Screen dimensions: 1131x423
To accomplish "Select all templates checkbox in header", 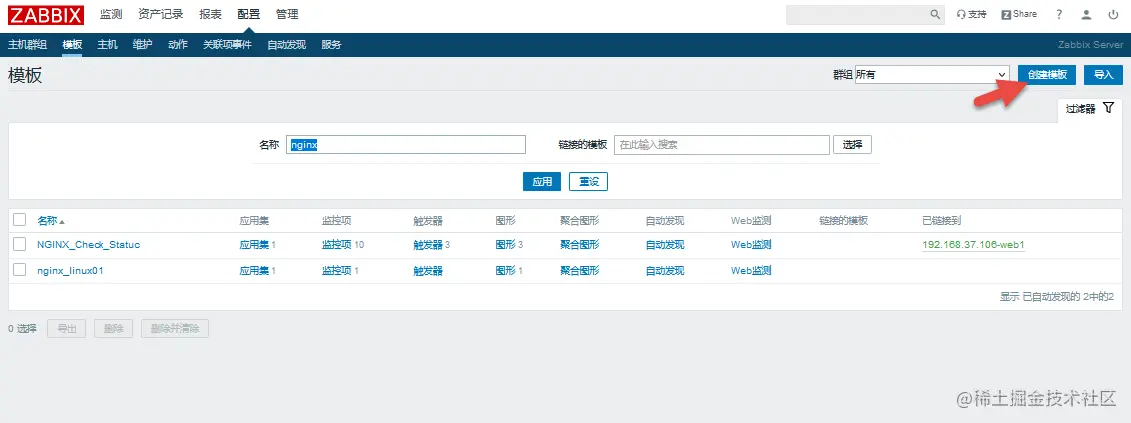I will (x=19, y=219).
